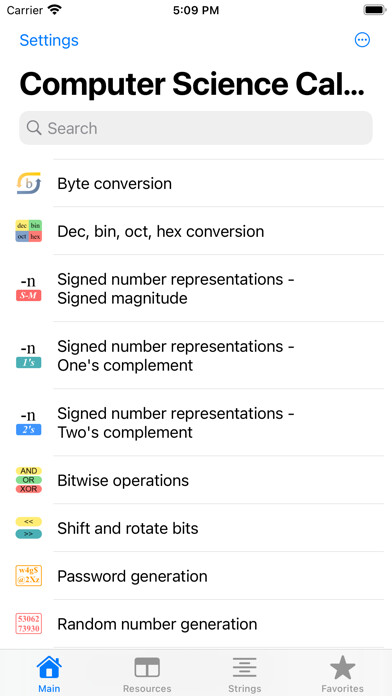Tap the 2's complement icon

coord(29,423)
